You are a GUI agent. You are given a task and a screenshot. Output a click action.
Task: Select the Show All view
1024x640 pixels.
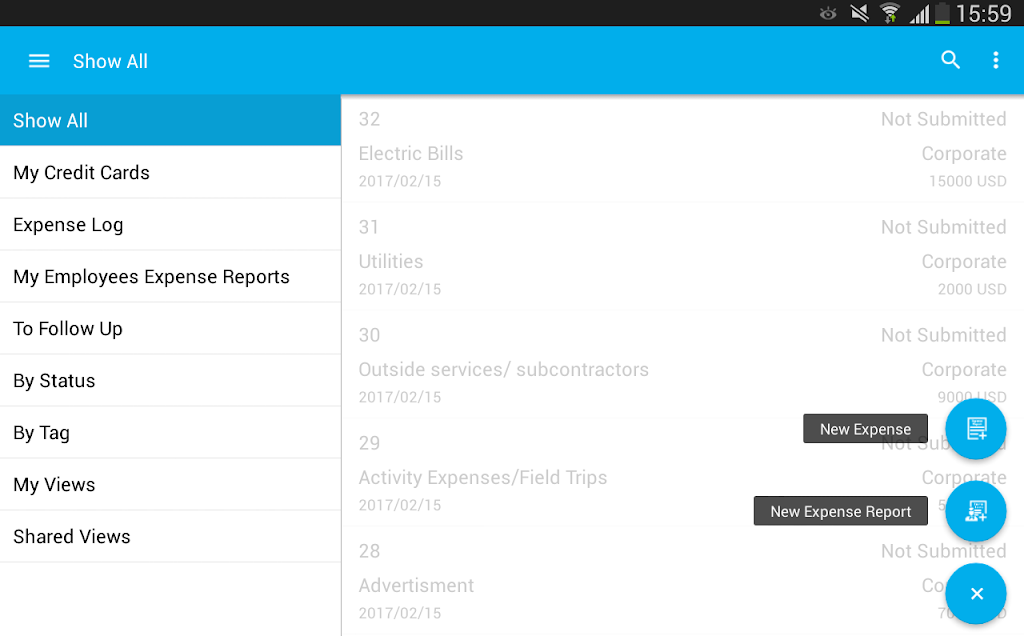[x=170, y=120]
